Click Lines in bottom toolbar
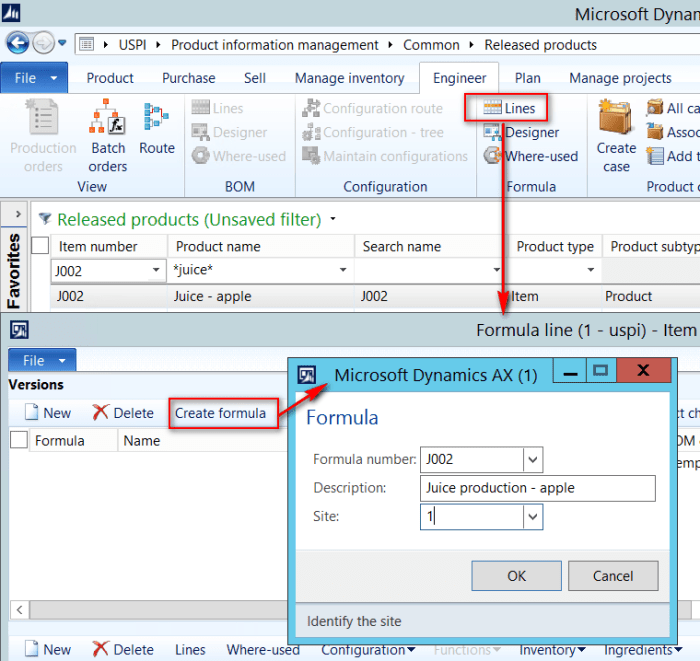700x661 pixels. pos(190,650)
